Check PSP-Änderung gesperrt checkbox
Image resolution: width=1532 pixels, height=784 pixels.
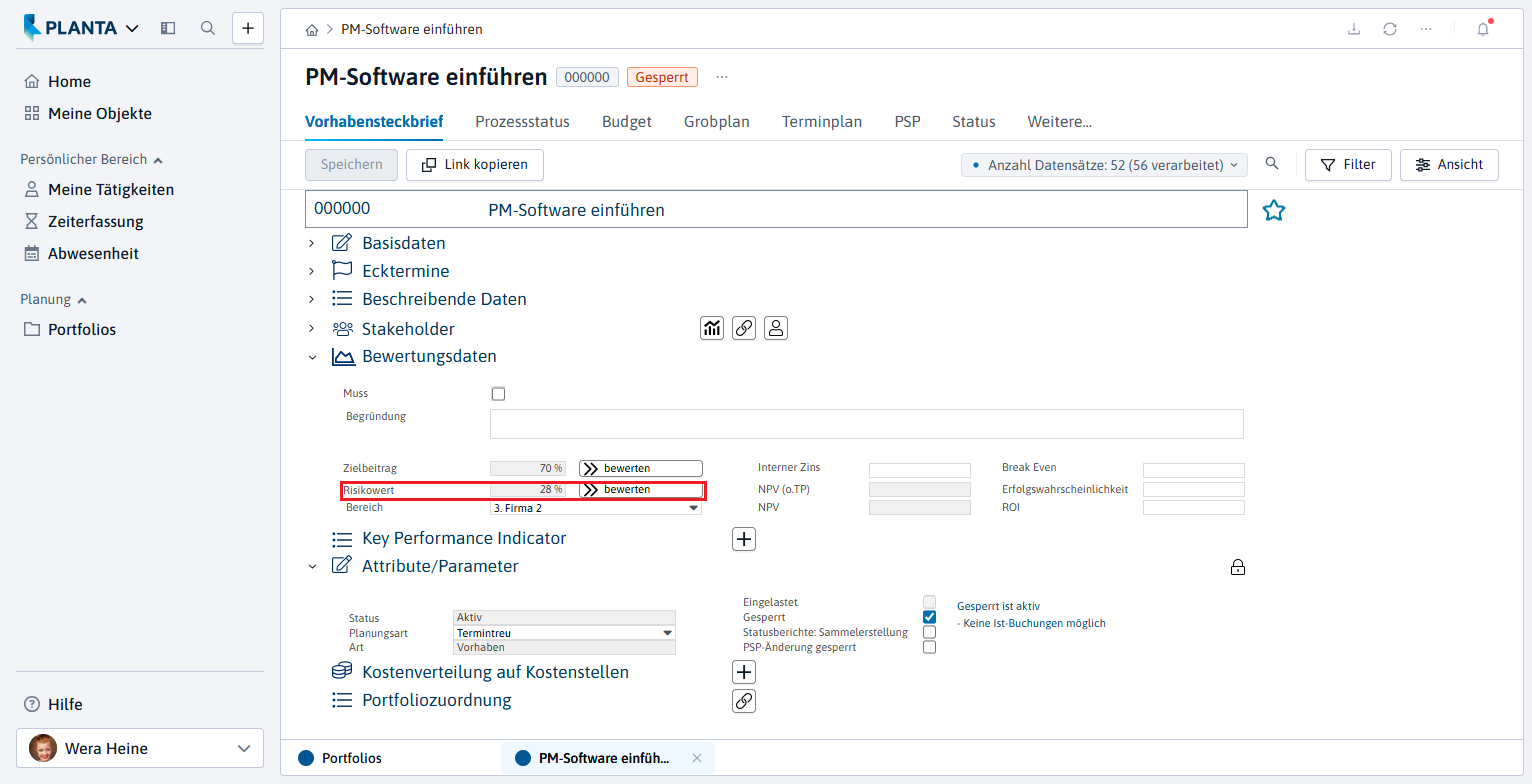pyautogui.click(x=929, y=647)
